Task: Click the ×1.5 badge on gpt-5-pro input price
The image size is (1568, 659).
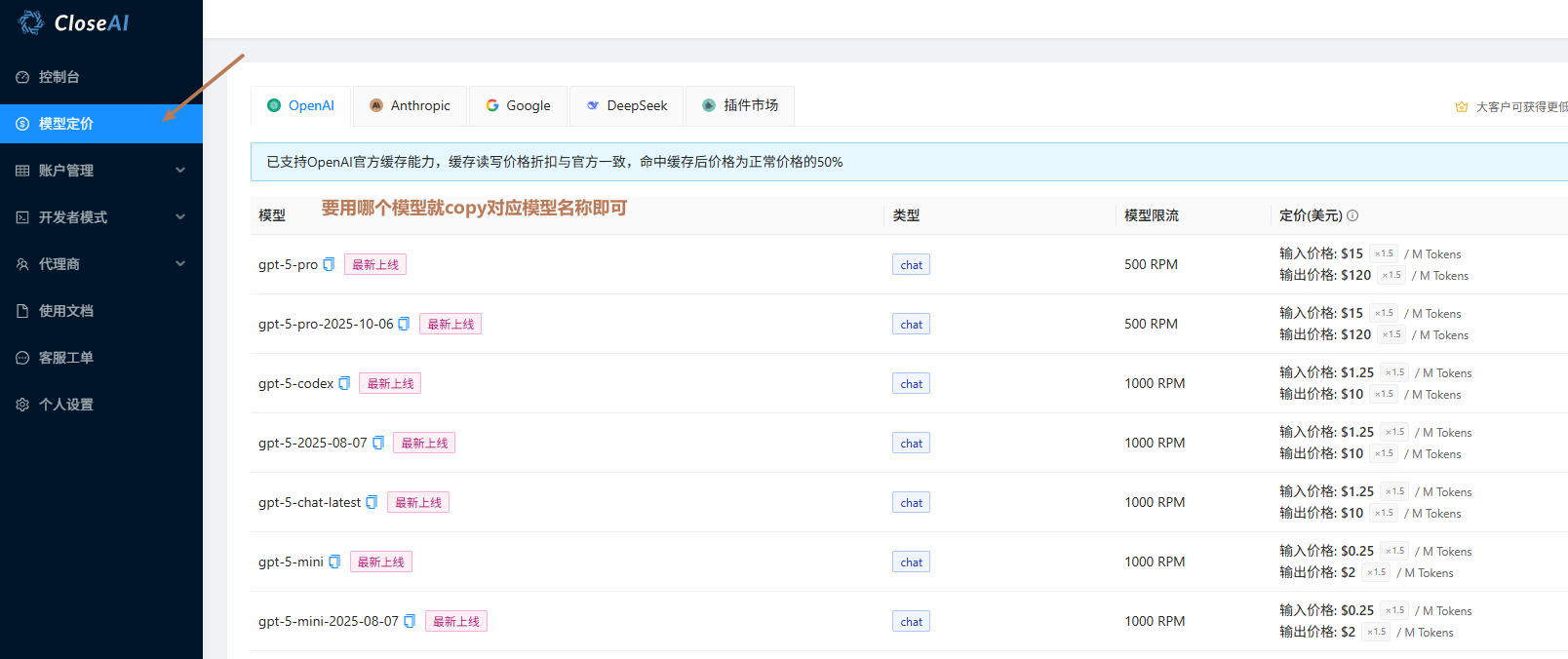Action: click(x=1385, y=253)
